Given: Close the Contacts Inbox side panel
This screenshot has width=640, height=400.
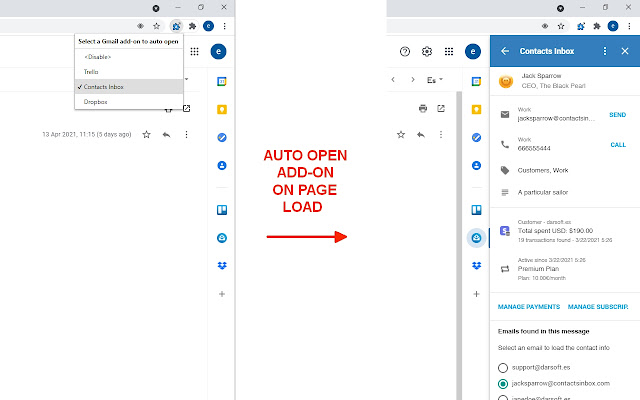Looking at the screenshot, I should point(625,51).
